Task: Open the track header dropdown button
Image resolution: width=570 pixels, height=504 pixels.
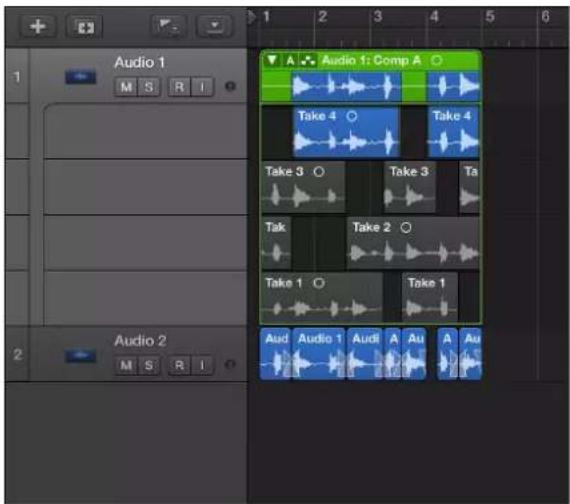Action: coord(214,26)
